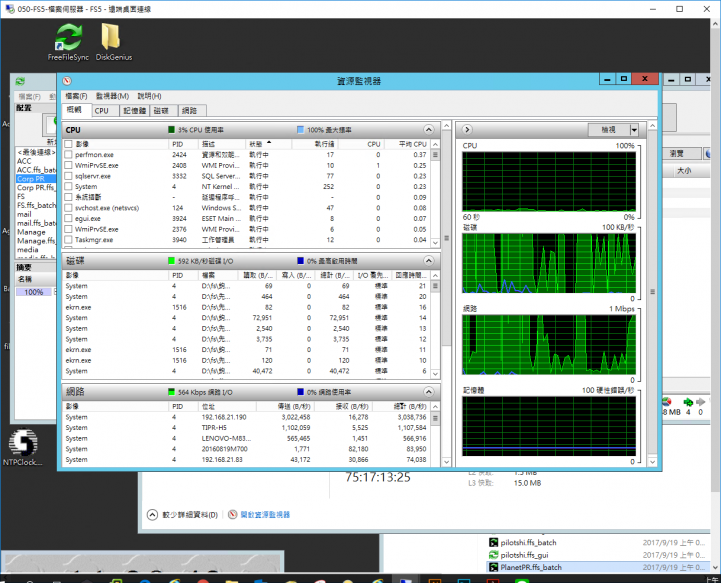Check the System process checkbox in CPU list
Screen dimensions: 721x583
tap(68, 187)
